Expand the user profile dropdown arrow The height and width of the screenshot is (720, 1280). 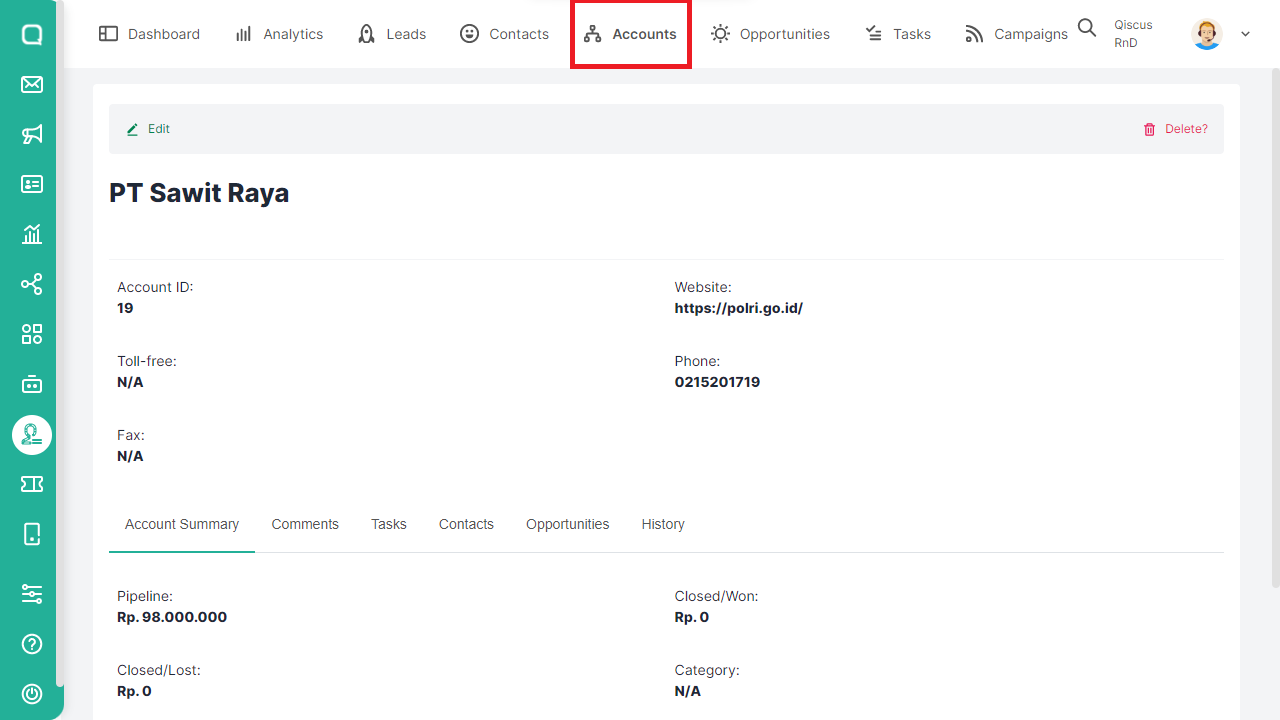tap(1245, 34)
